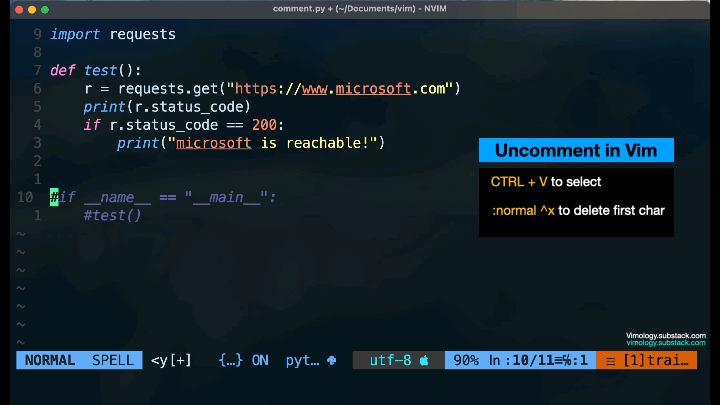Click underlined 'microsoft' in reachable string
The height and width of the screenshot is (405, 720).
pyautogui.click(x=214, y=143)
